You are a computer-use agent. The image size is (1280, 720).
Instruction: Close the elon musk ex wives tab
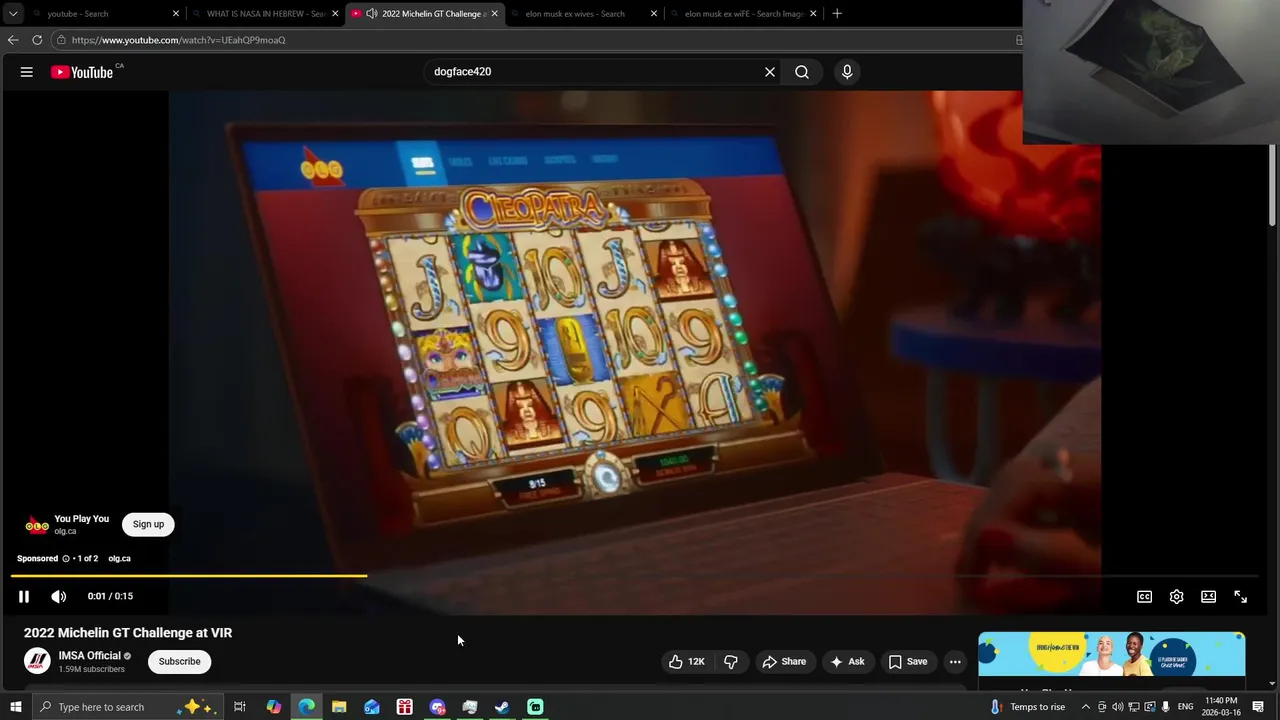(654, 14)
